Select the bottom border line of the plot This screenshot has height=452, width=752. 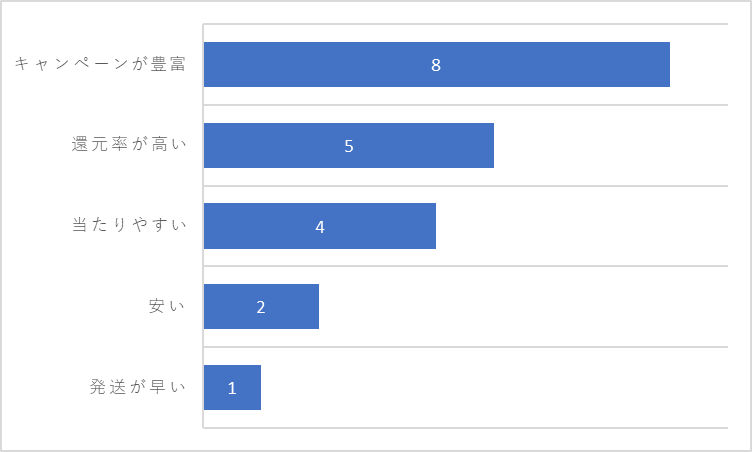(466, 428)
